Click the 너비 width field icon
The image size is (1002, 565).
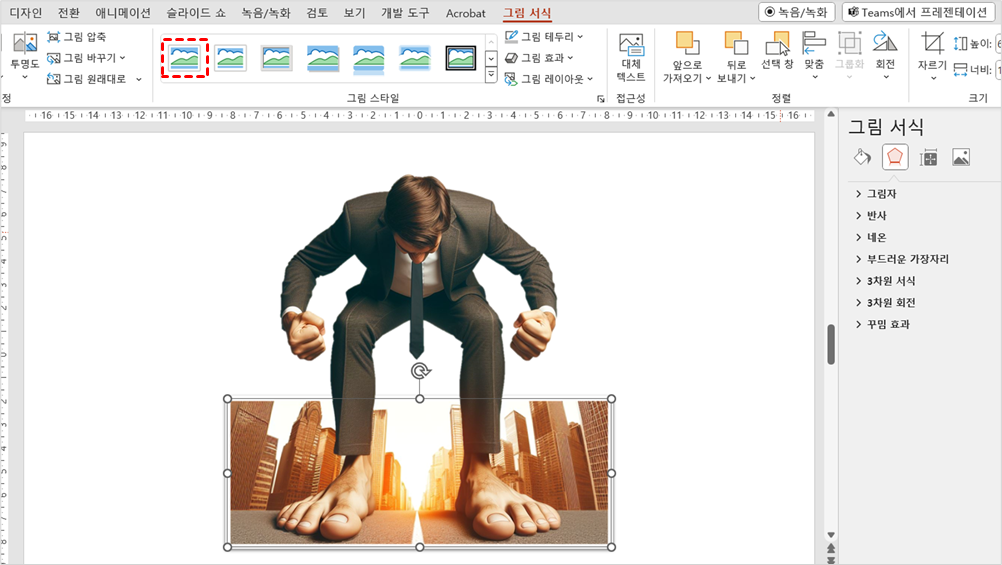[x=960, y=70]
